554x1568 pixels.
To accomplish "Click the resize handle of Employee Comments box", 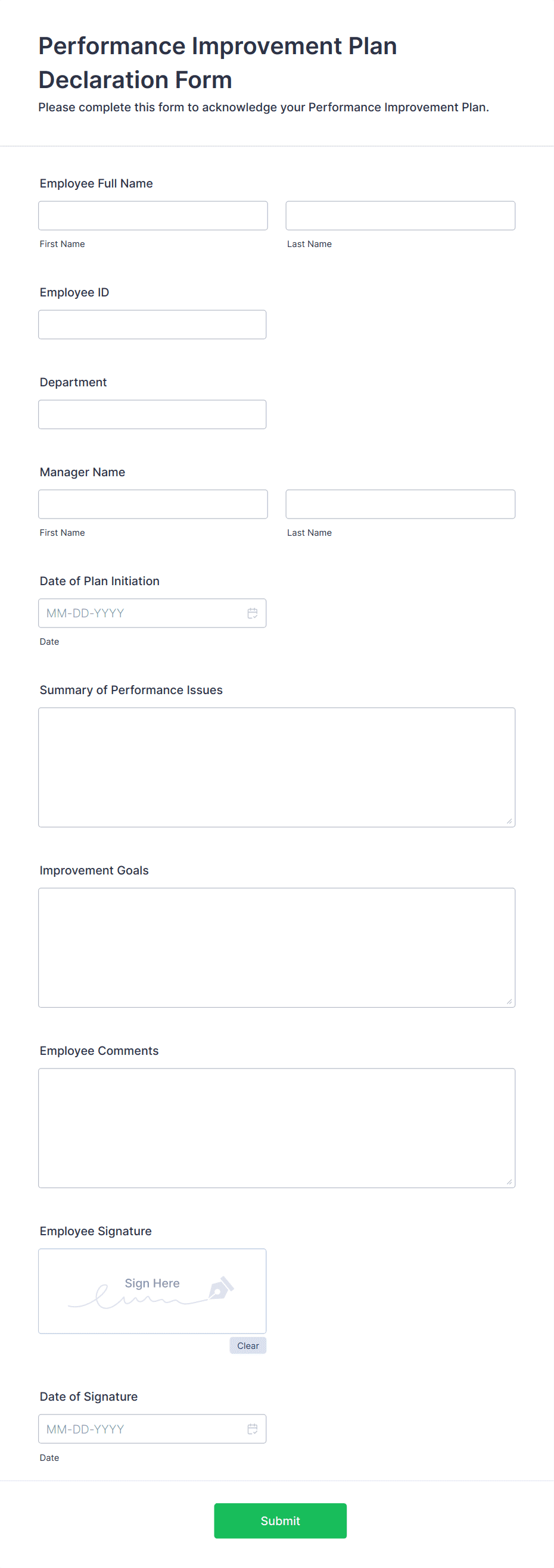I will (x=510, y=1181).
